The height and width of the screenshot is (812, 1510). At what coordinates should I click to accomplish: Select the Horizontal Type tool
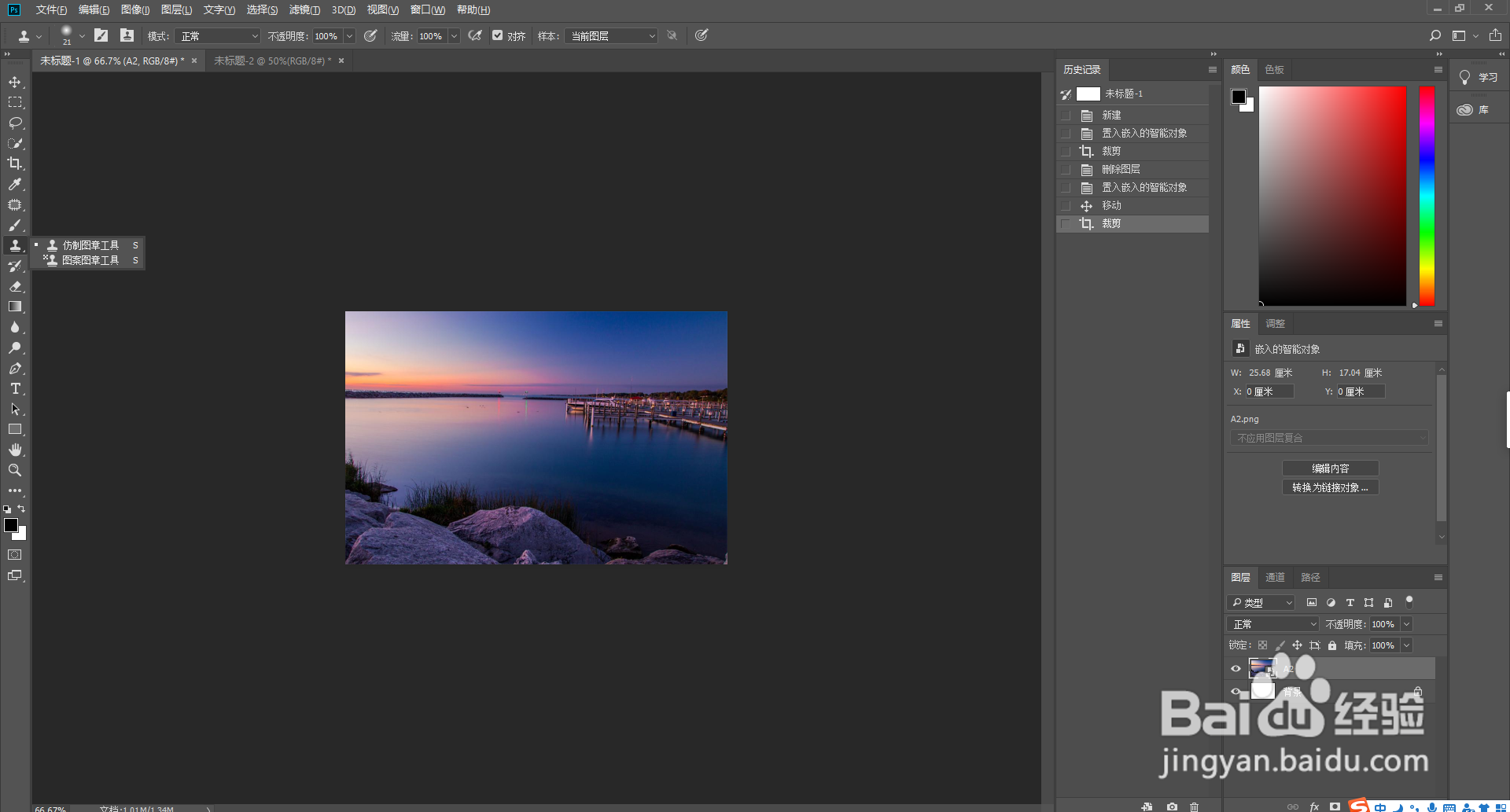(15, 389)
